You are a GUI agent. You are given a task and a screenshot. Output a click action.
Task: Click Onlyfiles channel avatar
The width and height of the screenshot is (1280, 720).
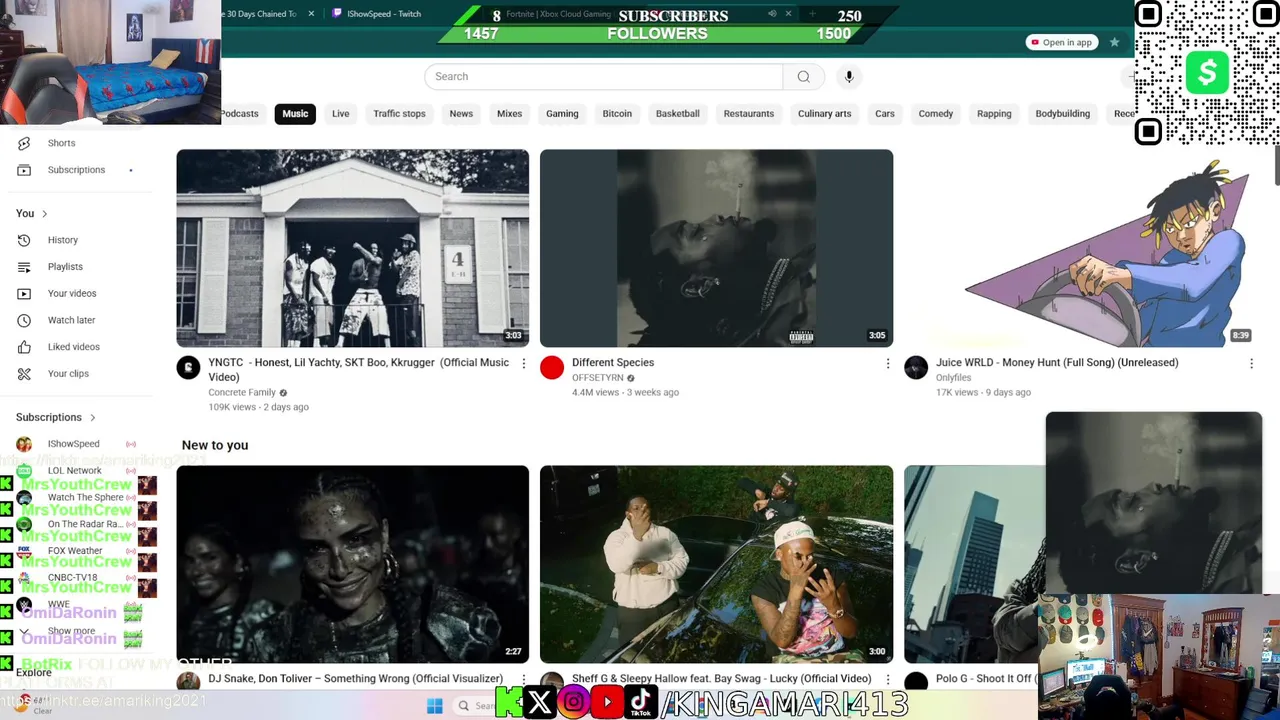pos(916,368)
